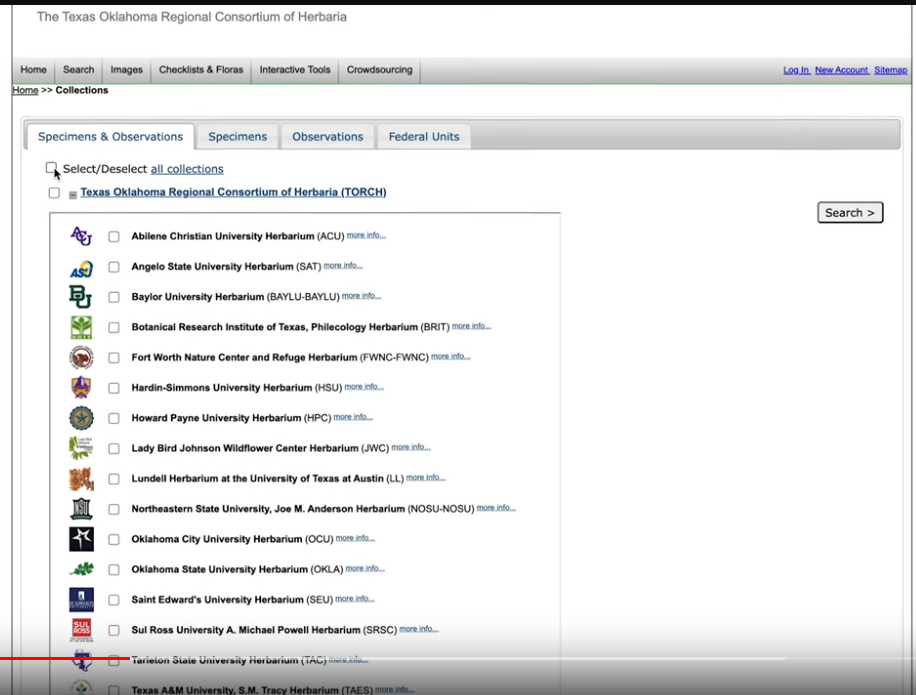Screen dimensions: 916x695
Task: Click the Log In link
Action: click(x=796, y=70)
